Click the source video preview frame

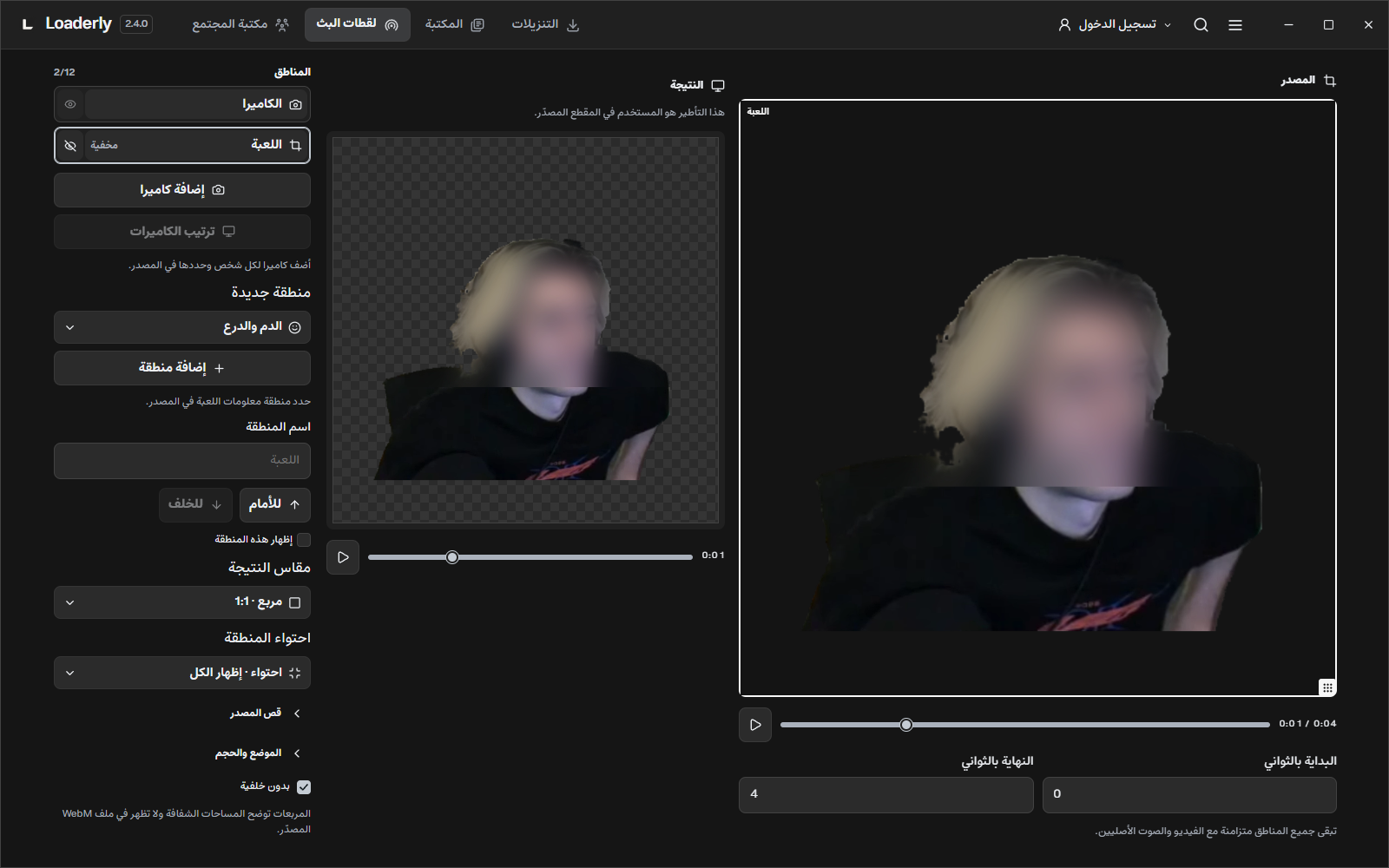tap(1037, 398)
